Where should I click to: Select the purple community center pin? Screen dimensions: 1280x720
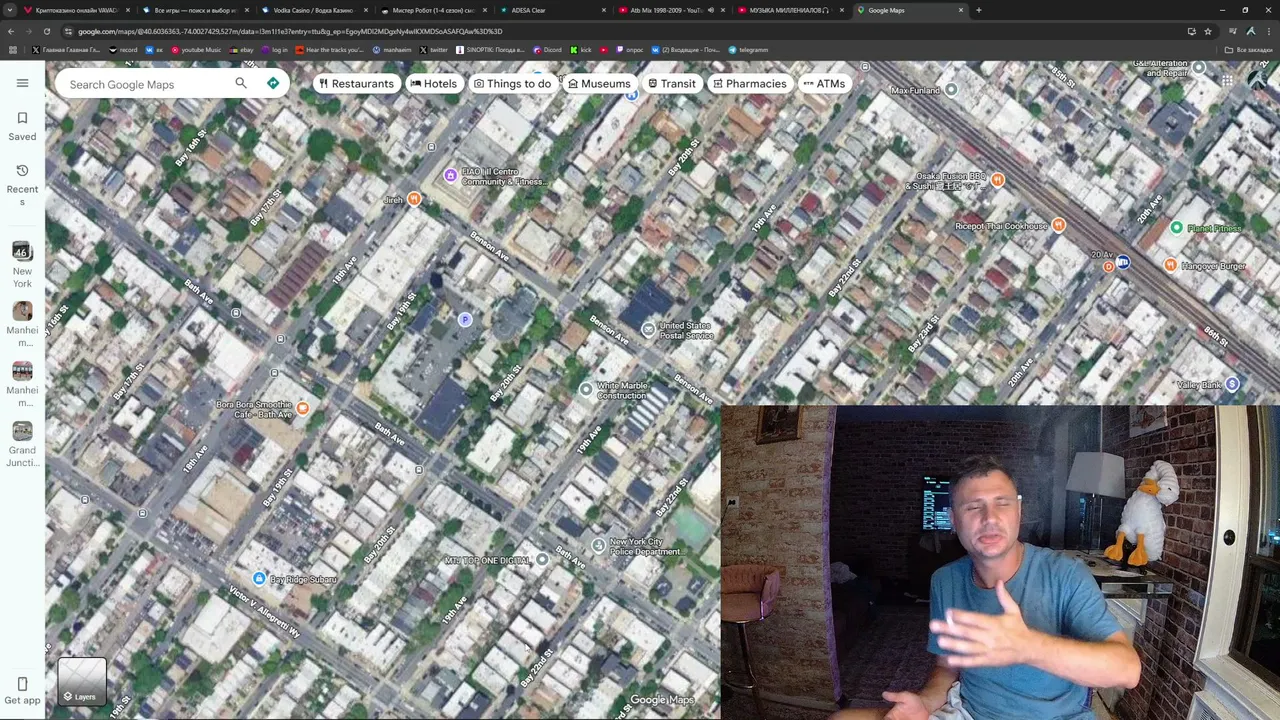(450, 176)
